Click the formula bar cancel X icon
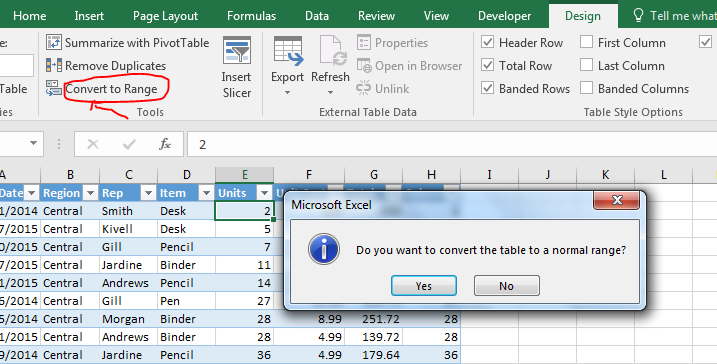The width and height of the screenshot is (717, 364). (93, 145)
